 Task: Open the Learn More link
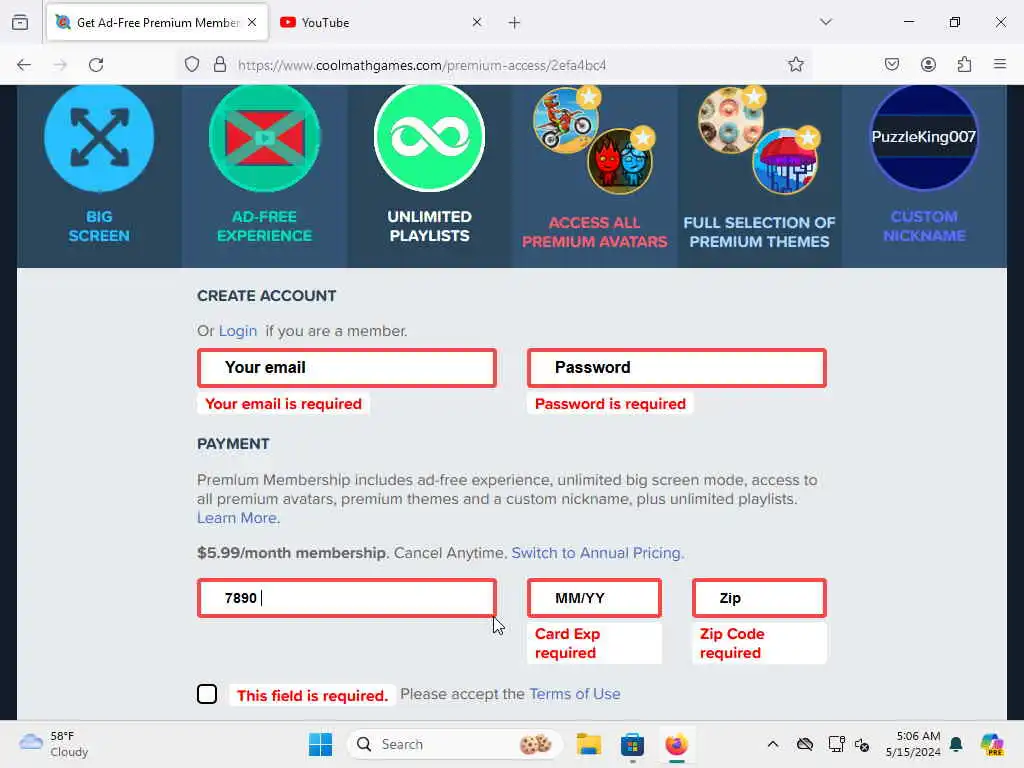click(x=237, y=518)
